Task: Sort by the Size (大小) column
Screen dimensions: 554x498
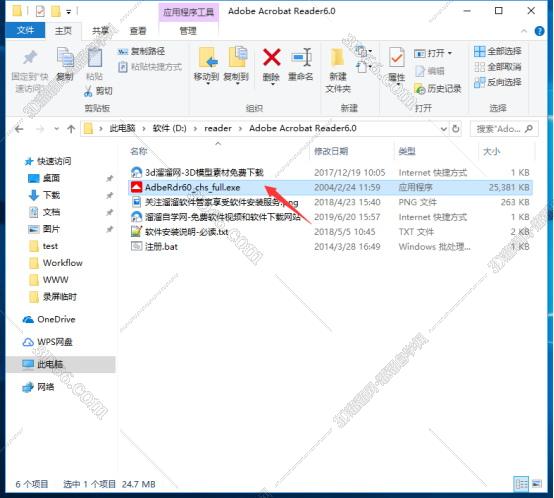Action: tap(491, 152)
